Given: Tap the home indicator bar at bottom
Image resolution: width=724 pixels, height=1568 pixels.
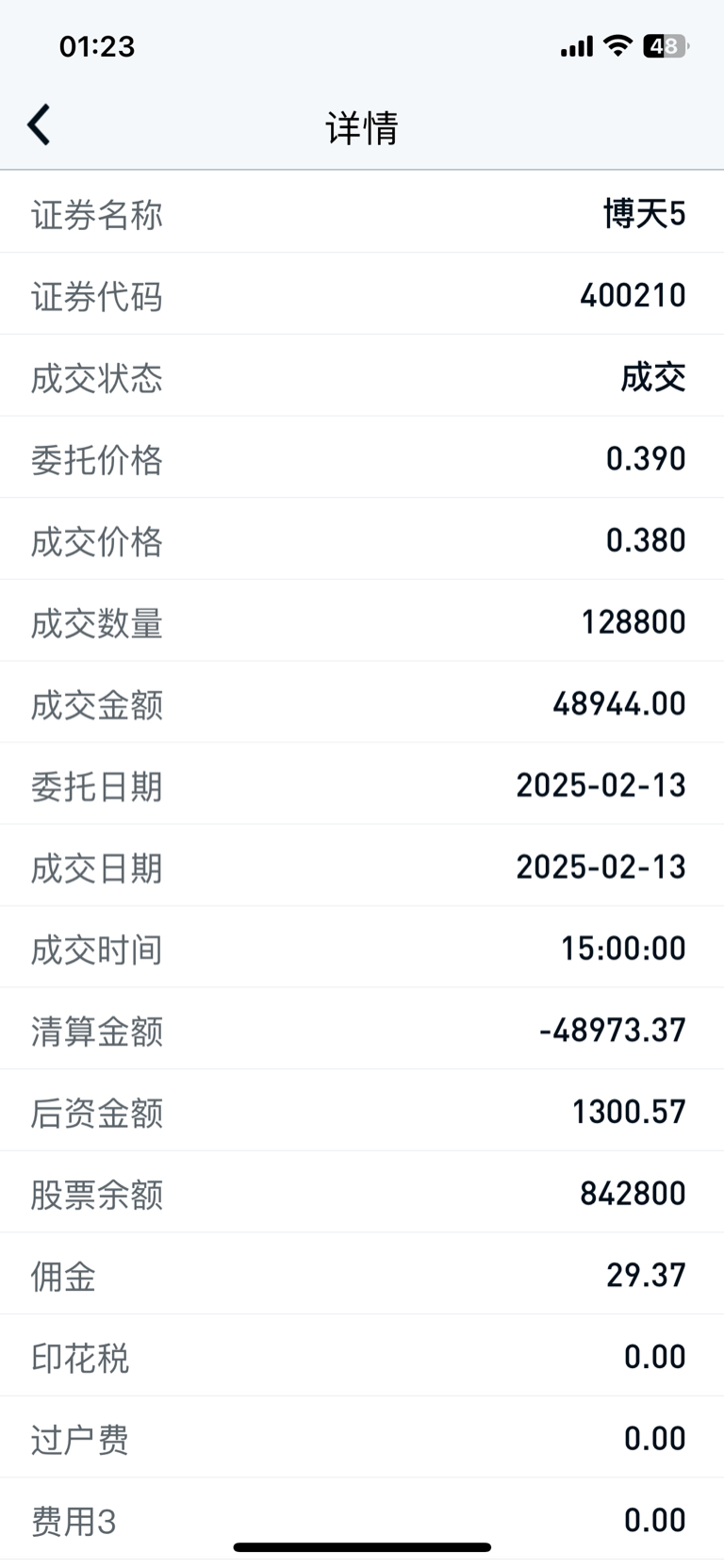Looking at the screenshot, I should point(362,1547).
